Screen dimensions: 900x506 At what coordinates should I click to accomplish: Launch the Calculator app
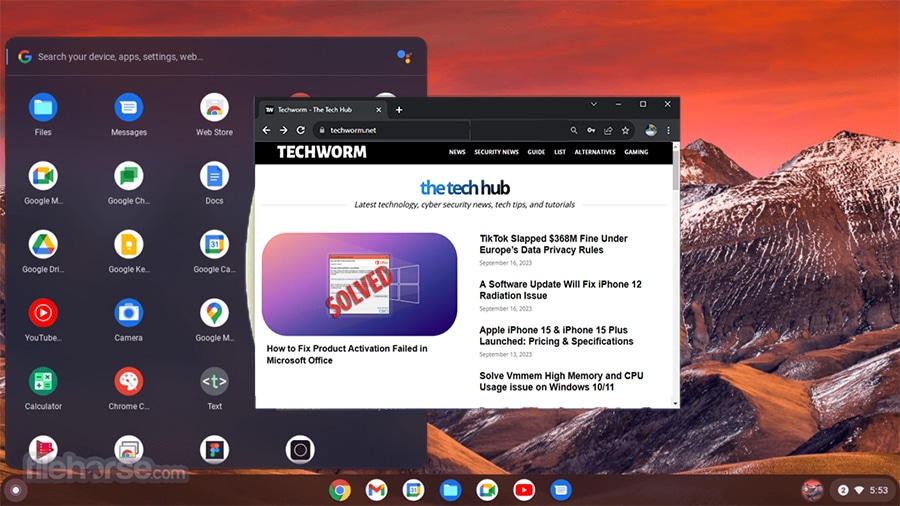pyautogui.click(x=43, y=382)
